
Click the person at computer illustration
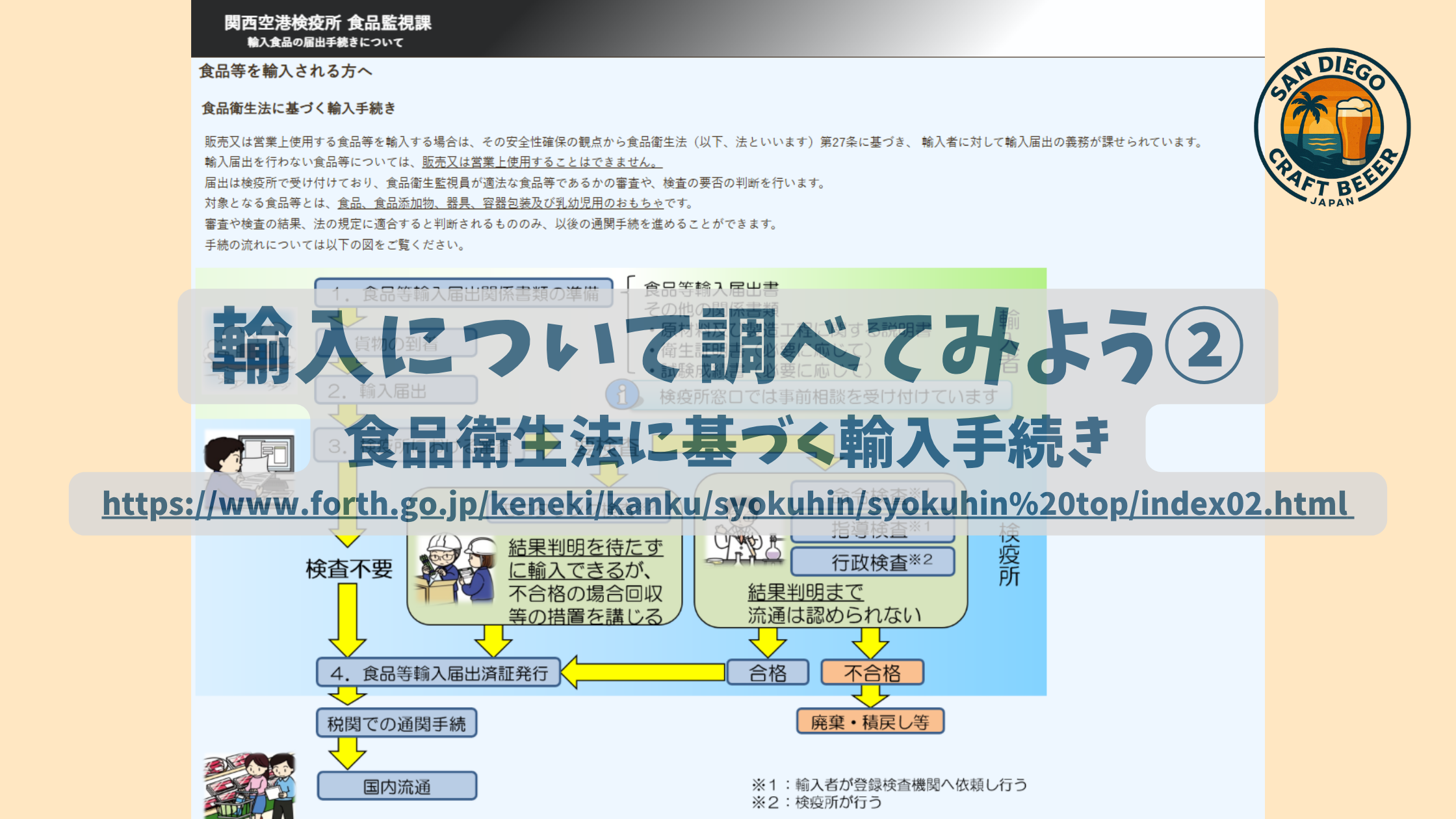249,468
